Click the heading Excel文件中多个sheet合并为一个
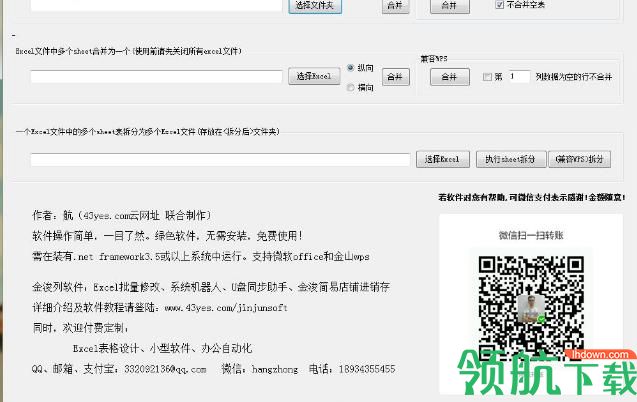The image size is (637, 402). coord(128,51)
